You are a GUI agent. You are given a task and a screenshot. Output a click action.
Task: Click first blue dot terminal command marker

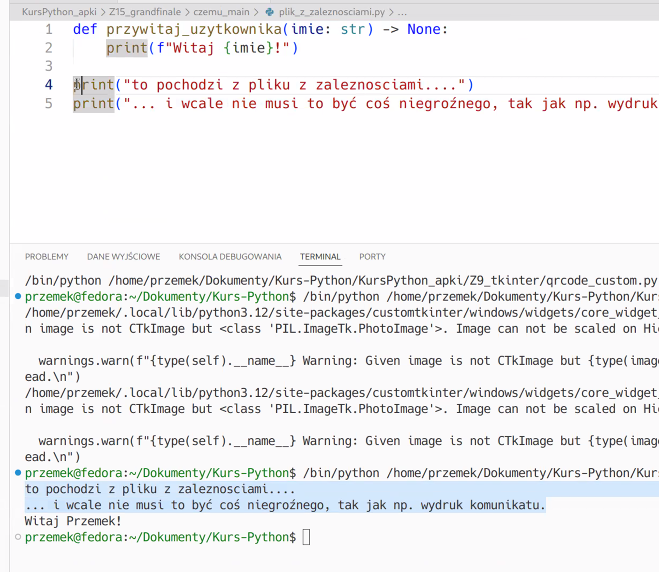[18, 296]
